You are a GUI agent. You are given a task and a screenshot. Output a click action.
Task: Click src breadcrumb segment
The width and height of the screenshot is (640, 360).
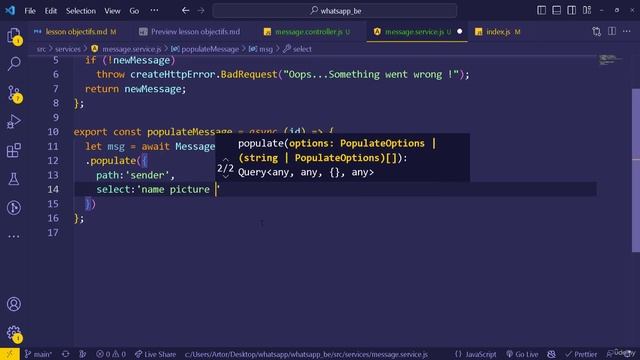(41, 49)
